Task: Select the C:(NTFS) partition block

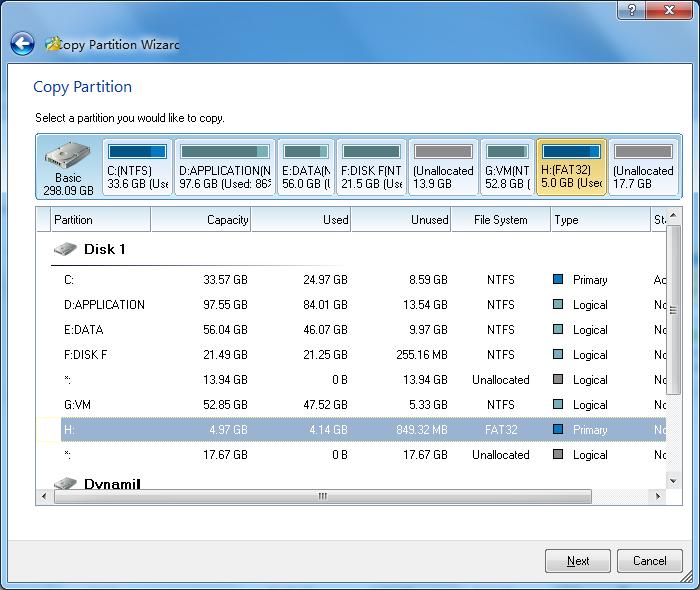Action: pyautogui.click(x=137, y=168)
